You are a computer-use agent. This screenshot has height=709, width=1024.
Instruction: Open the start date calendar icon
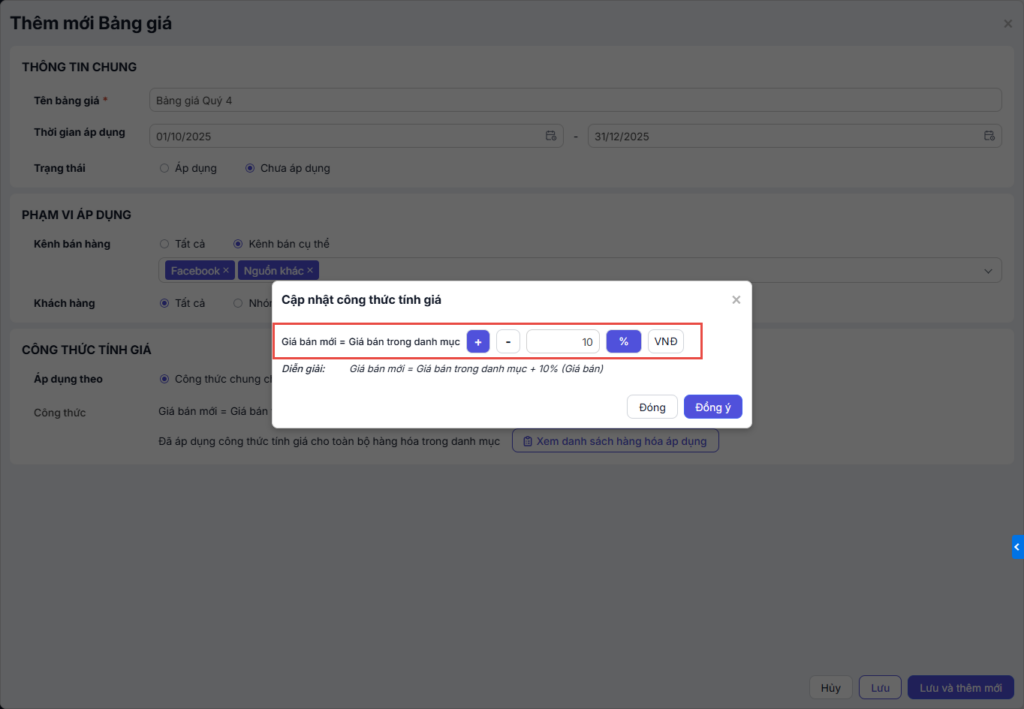pyautogui.click(x=550, y=136)
